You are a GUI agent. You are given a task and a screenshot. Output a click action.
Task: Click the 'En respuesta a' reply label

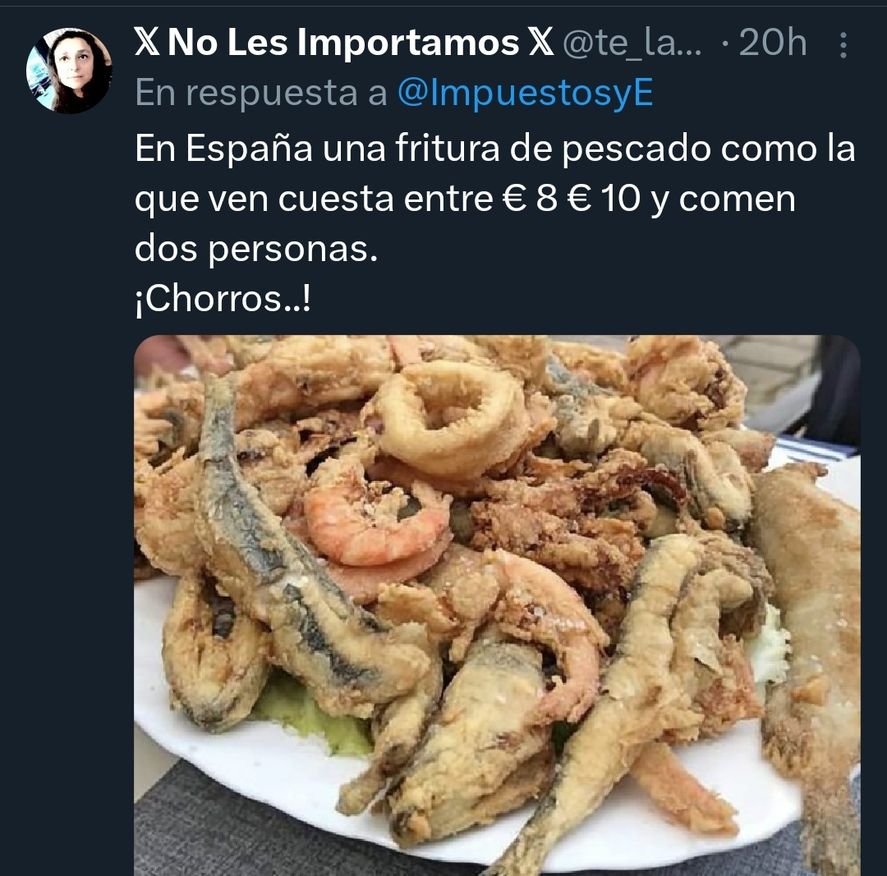(261, 93)
